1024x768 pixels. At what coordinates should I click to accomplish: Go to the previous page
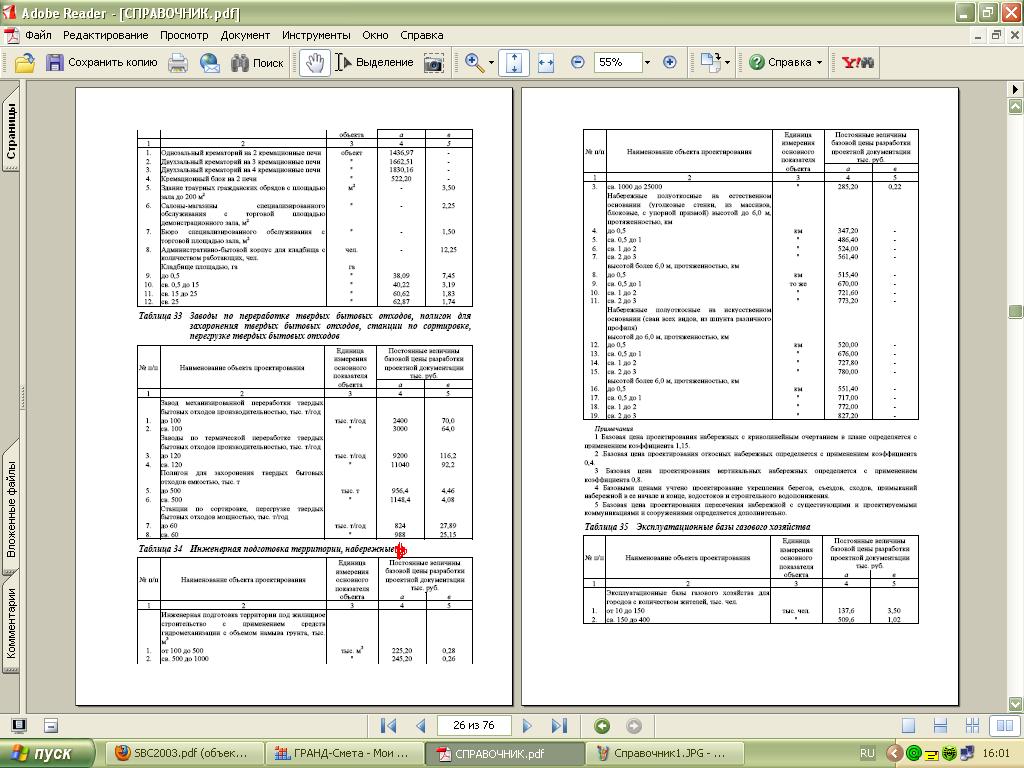tap(421, 726)
